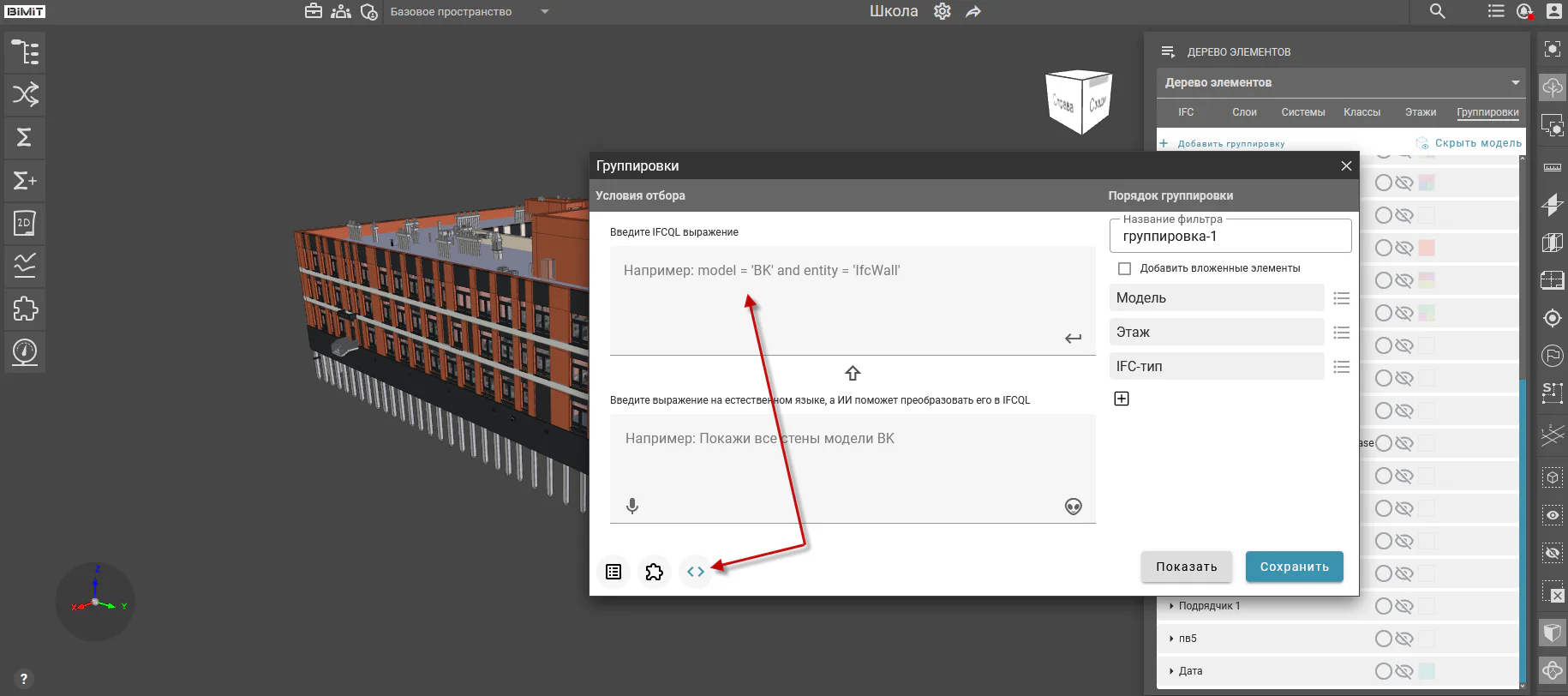Open the sigma plus tool in left sidebar
This screenshot has width=1568, height=696.
25,181
